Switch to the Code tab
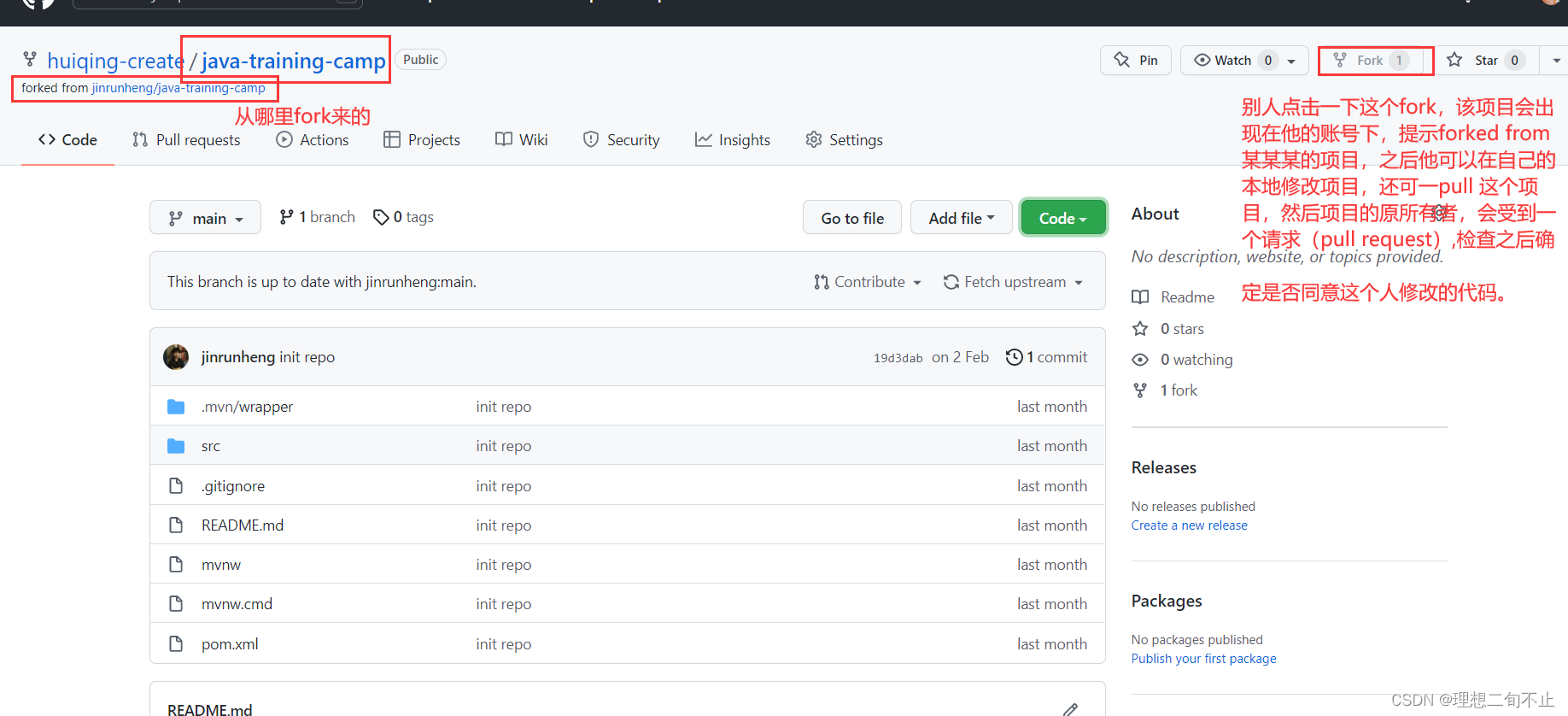The width and height of the screenshot is (1568, 716). (x=67, y=140)
